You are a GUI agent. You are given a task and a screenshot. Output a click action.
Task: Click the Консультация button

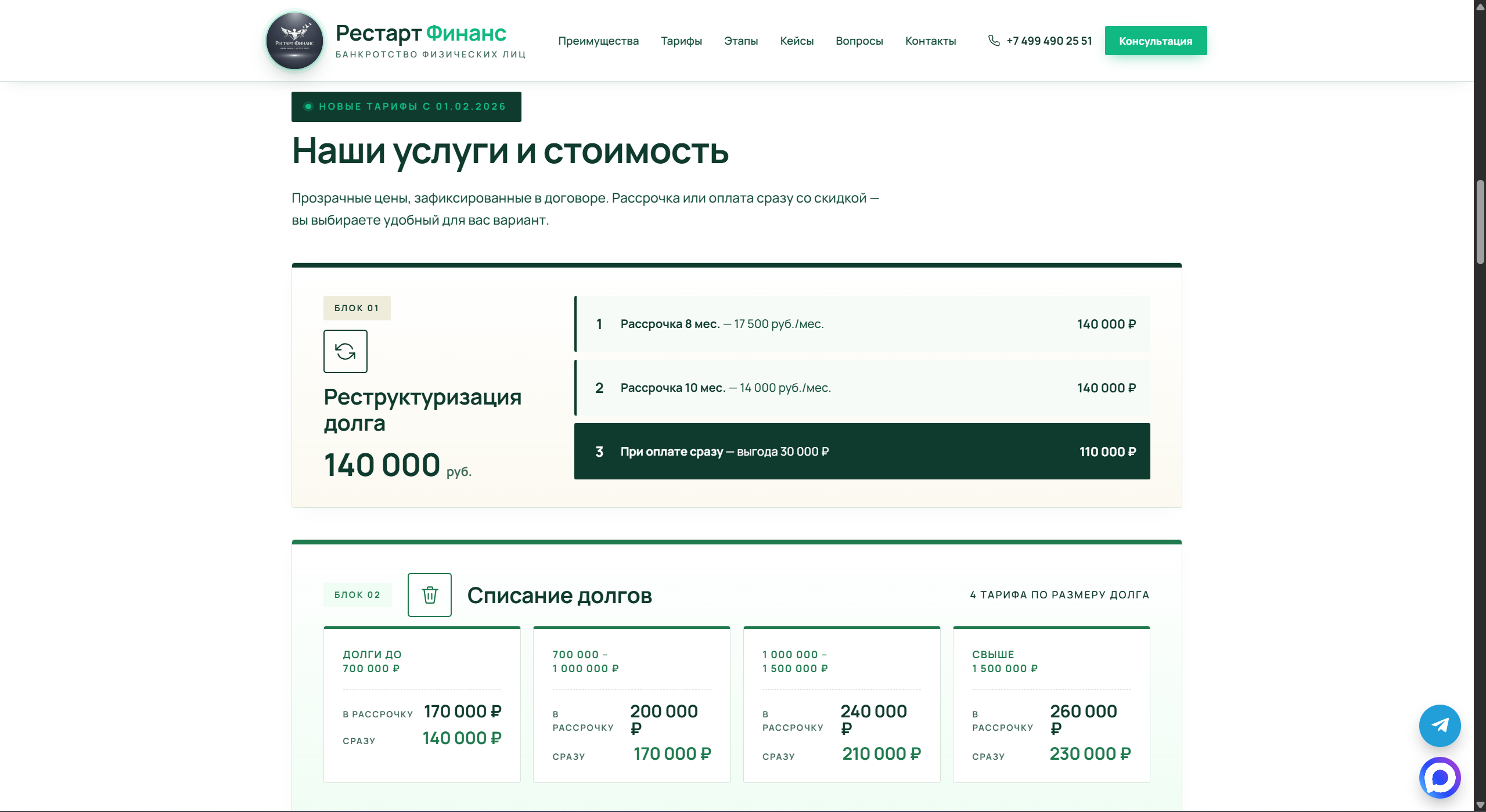pyautogui.click(x=1155, y=41)
